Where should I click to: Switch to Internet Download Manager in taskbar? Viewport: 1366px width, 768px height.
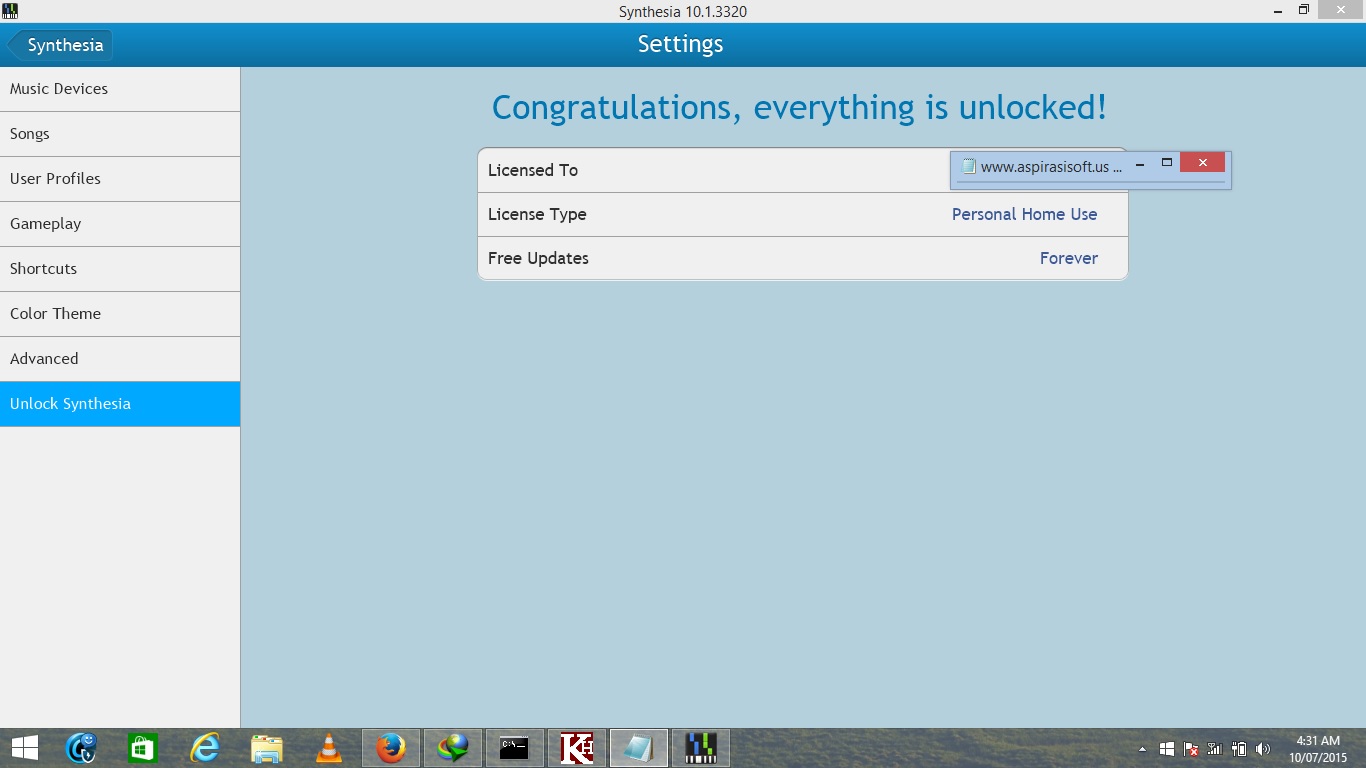[x=453, y=748]
